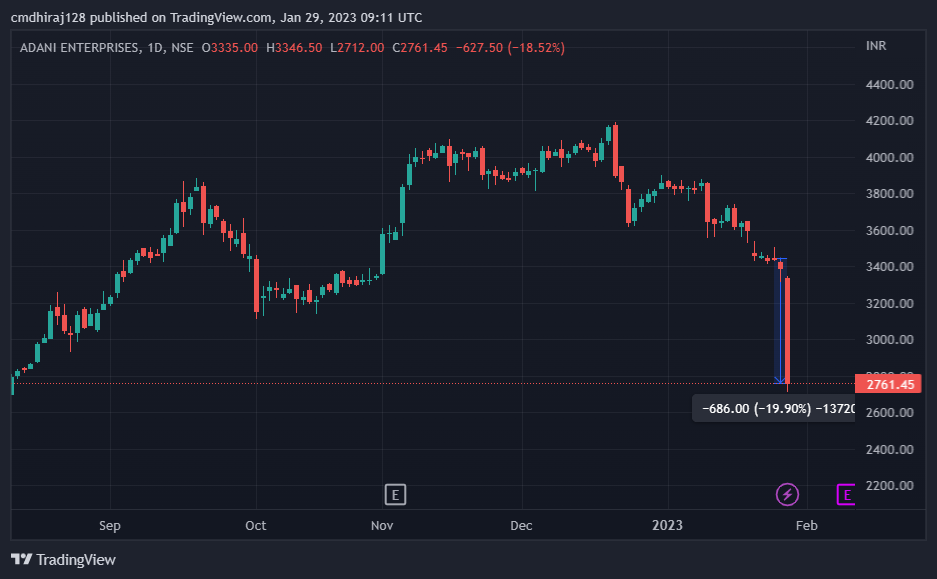Click the -686.00 (-19.90%) measurement tooltip
The image size is (937, 579).
tap(773, 409)
